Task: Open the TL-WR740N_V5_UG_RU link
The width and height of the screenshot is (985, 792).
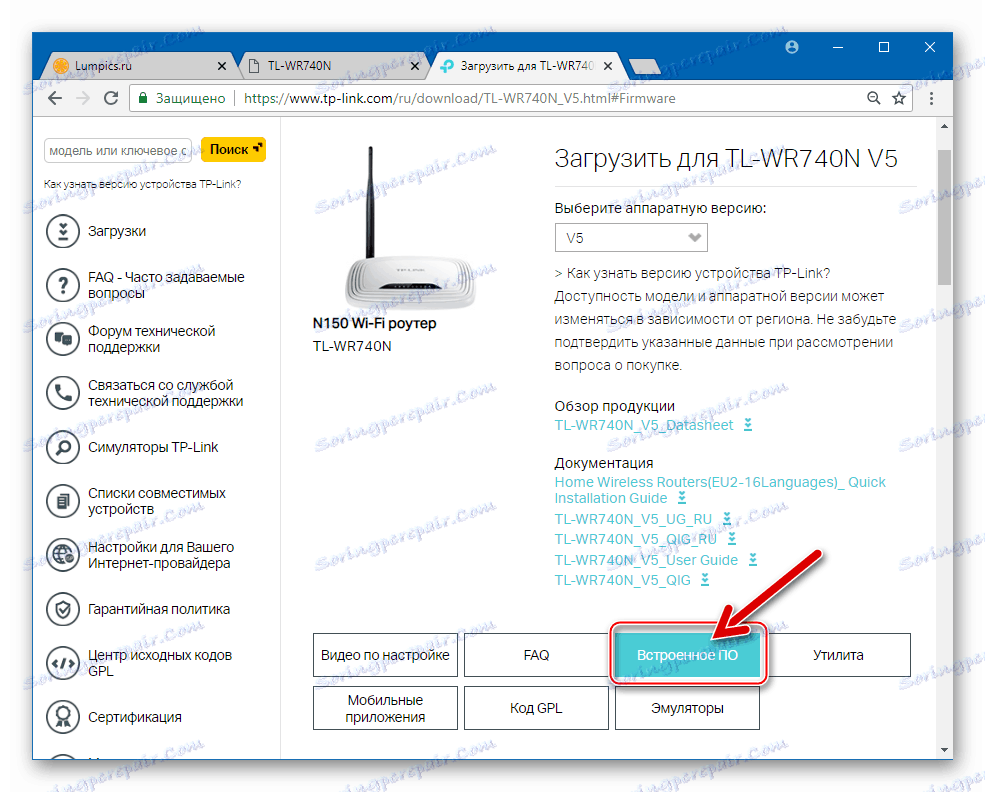Action: coord(633,519)
